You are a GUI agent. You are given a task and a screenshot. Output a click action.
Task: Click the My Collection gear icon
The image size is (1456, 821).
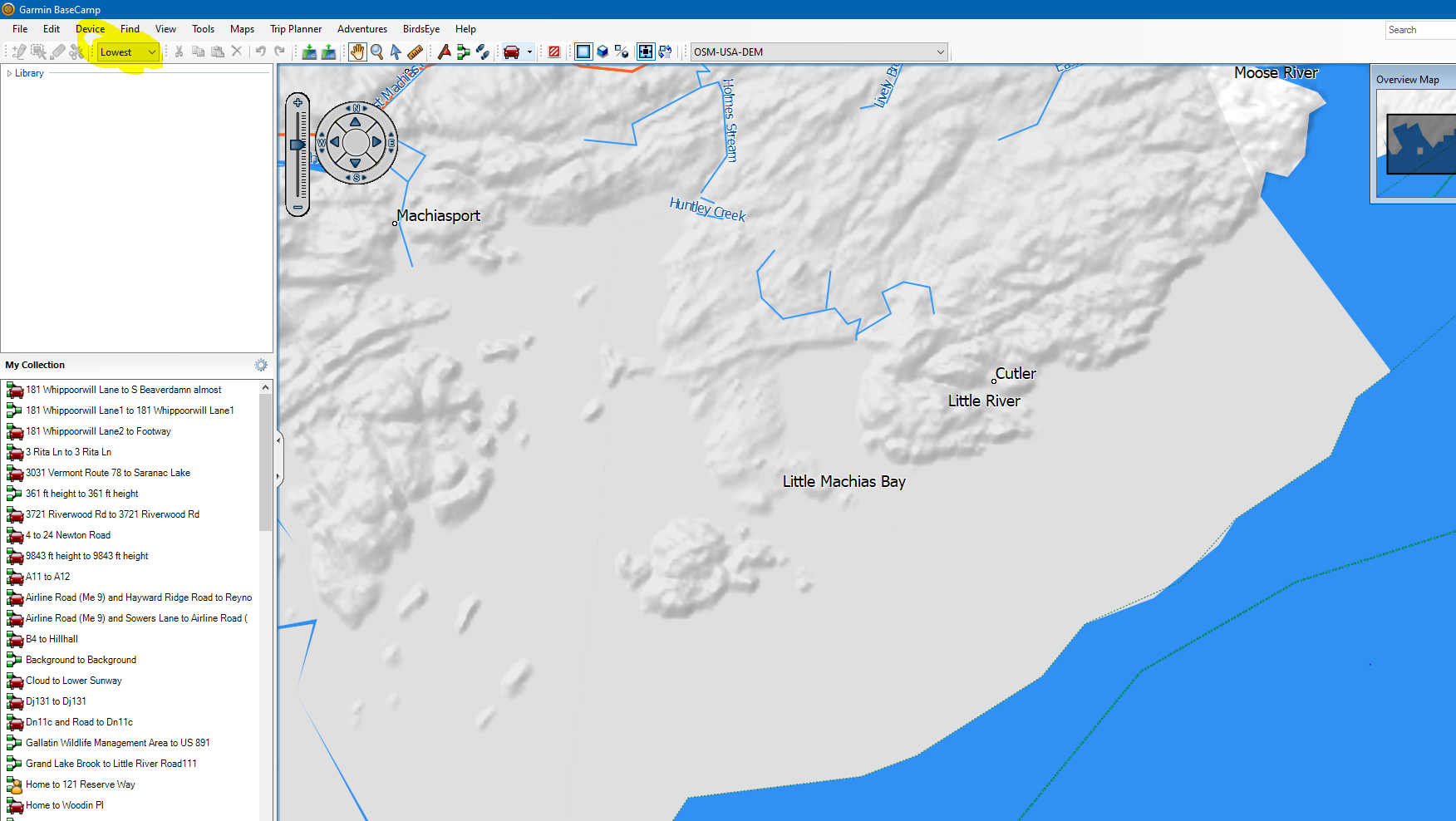(261, 365)
